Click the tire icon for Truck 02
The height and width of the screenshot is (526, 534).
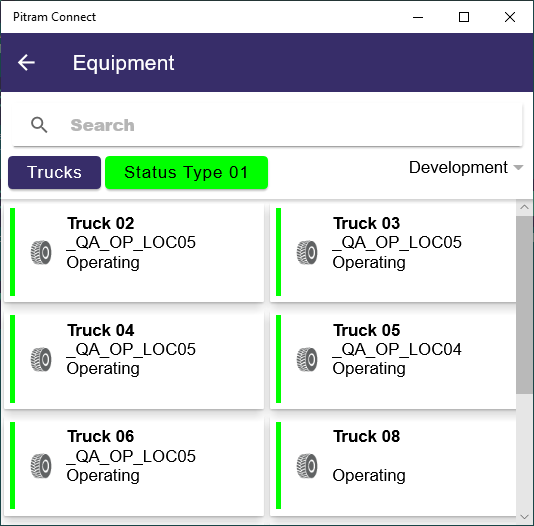click(41, 253)
